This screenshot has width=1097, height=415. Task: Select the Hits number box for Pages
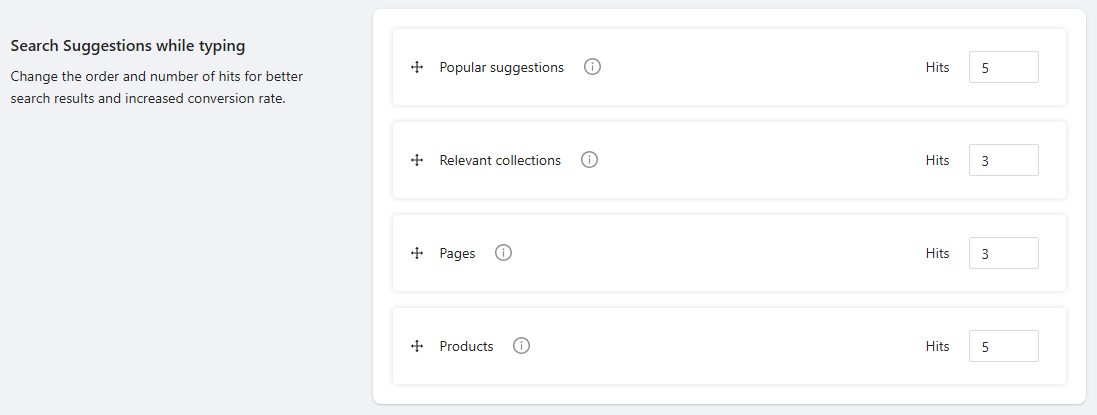pos(1003,253)
